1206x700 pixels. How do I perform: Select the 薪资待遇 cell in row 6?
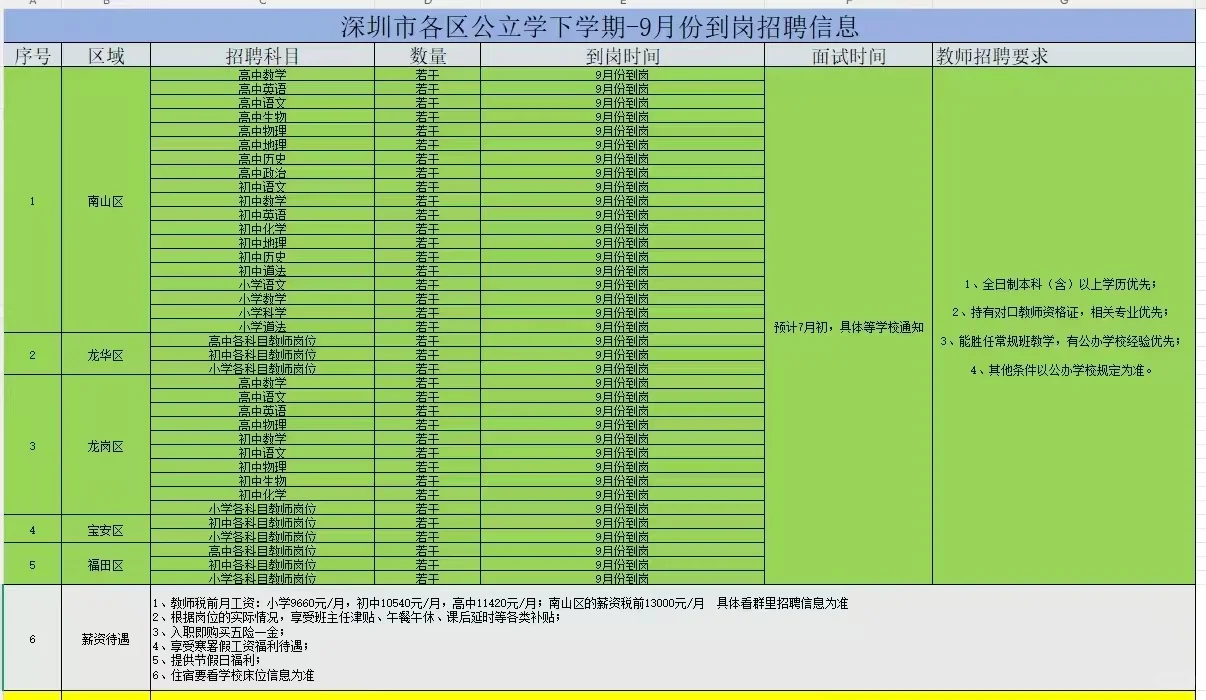click(x=104, y=638)
